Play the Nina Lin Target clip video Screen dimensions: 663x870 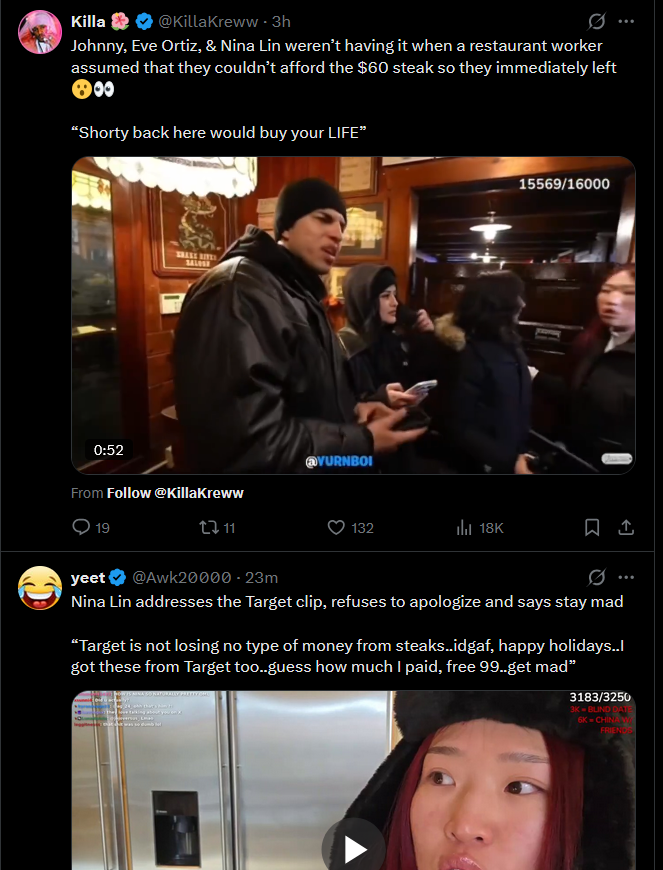click(353, 847)
